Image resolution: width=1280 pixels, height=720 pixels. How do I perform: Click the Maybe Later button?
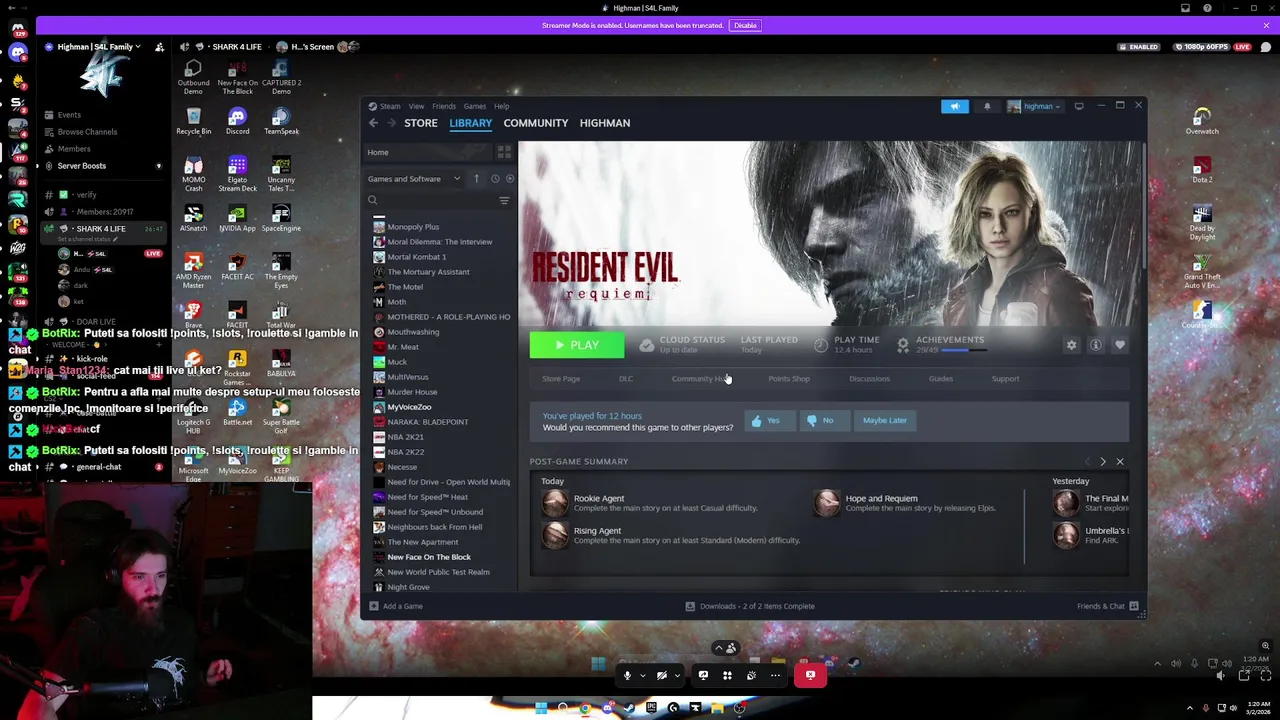(885, 421)
